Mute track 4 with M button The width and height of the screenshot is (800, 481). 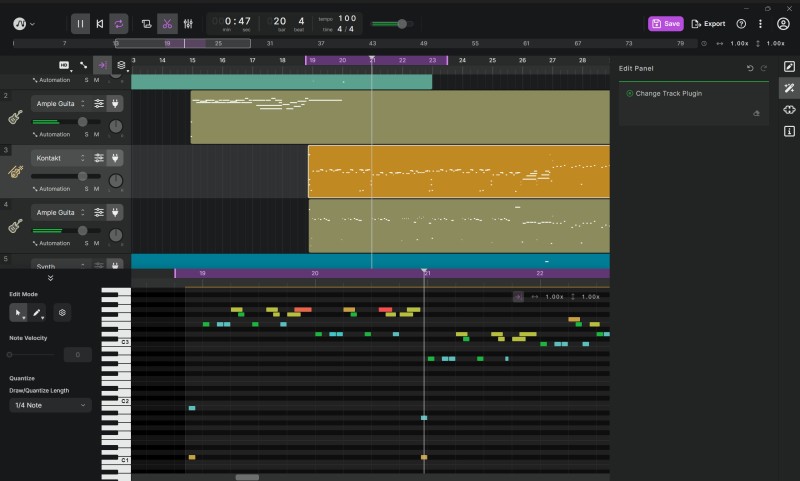96,243
